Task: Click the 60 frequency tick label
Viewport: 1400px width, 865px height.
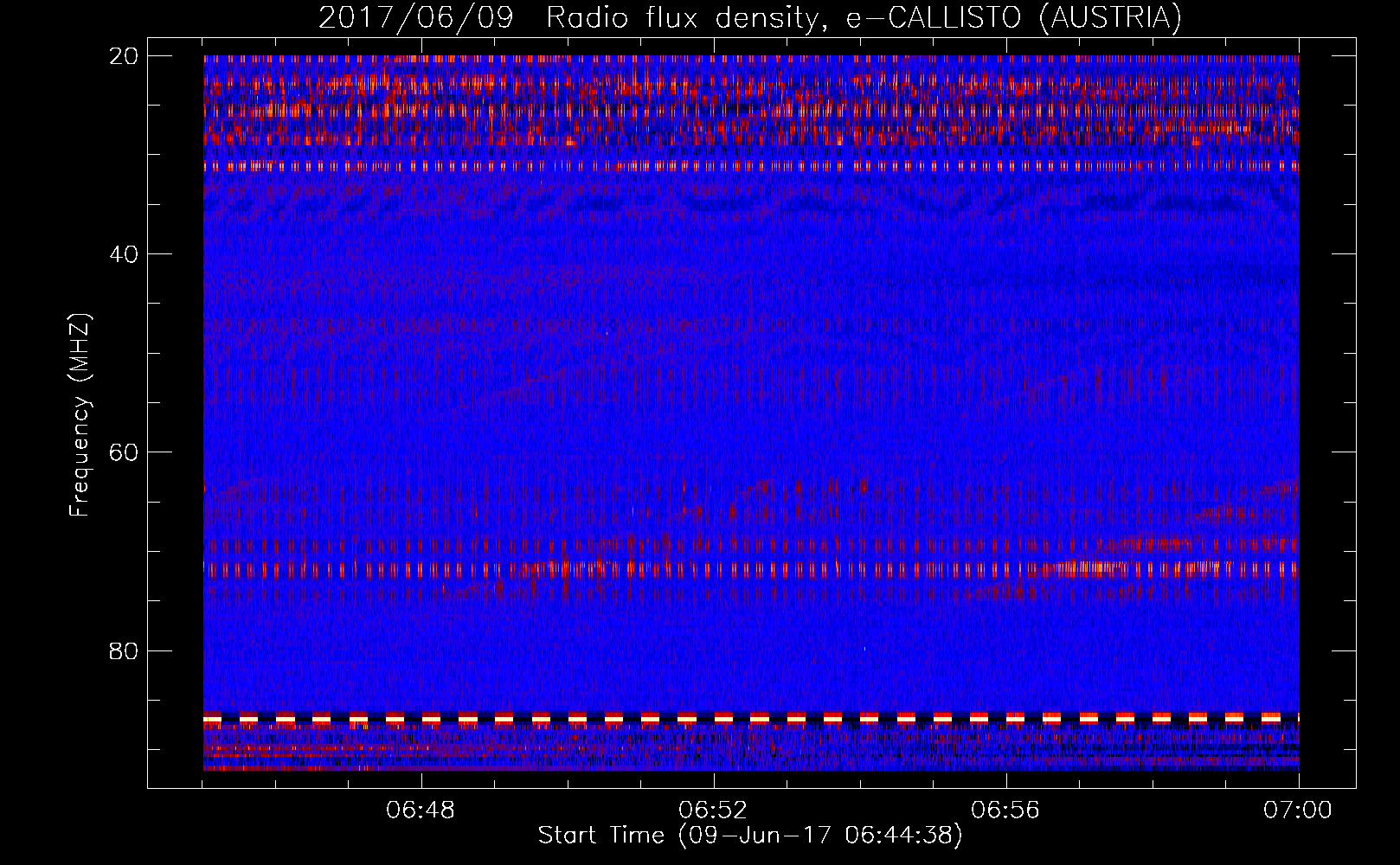Action: pyautogui.click(x=125, y=452)
